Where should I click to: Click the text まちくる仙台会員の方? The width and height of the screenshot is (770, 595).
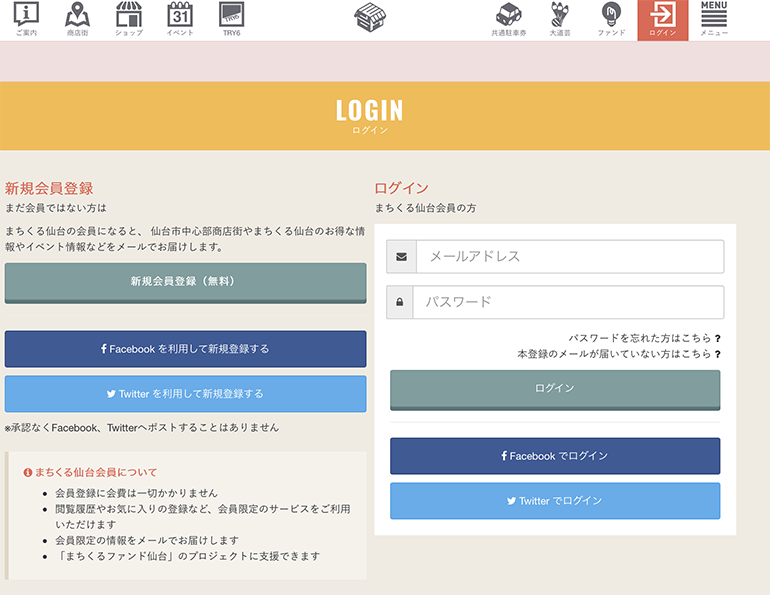(x=425, y=208)
